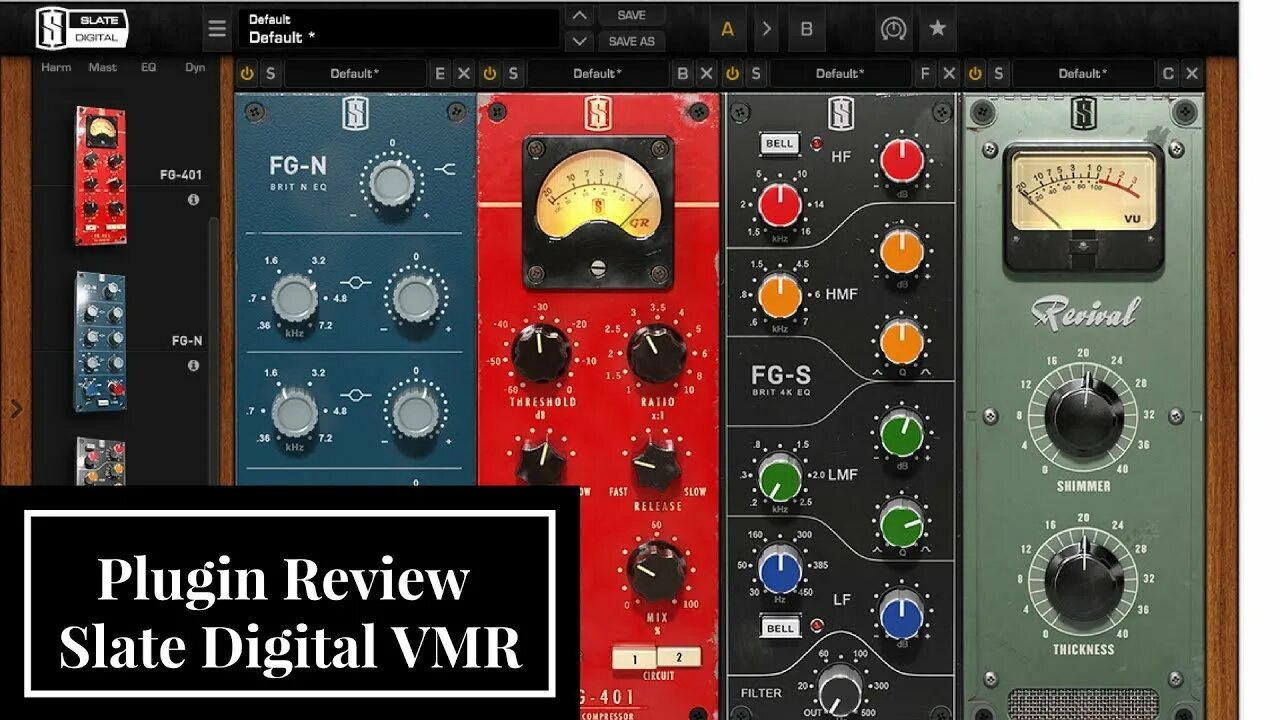Select the A comparison setting
The width and height of the screenshot is (1280, 720).
point(728,29)
